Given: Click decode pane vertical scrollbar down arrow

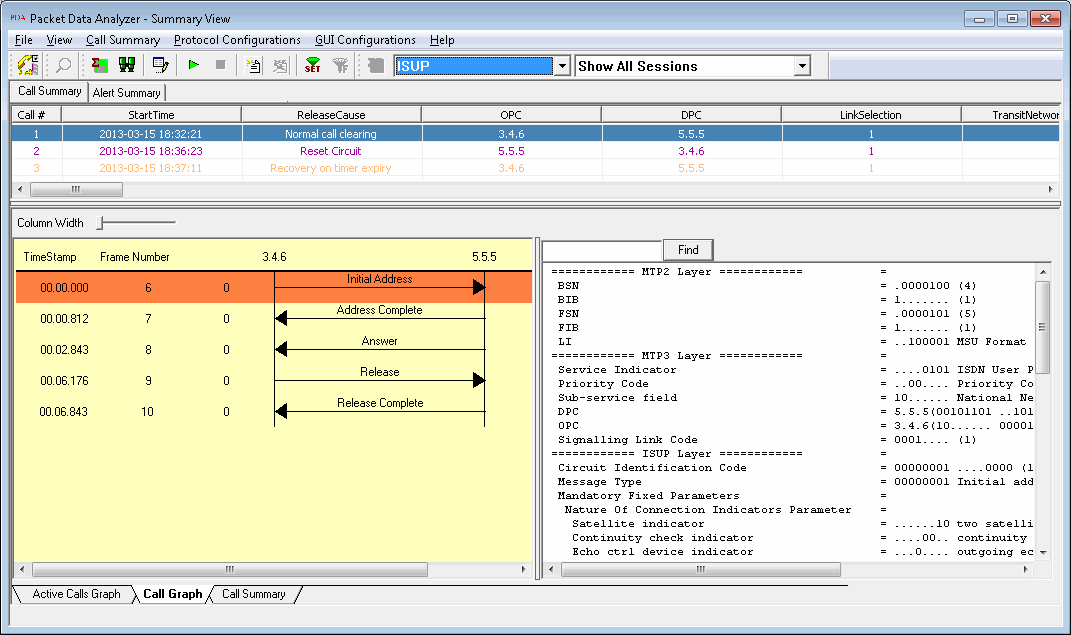Looking at the screenshot, I should pos(1043,552).
